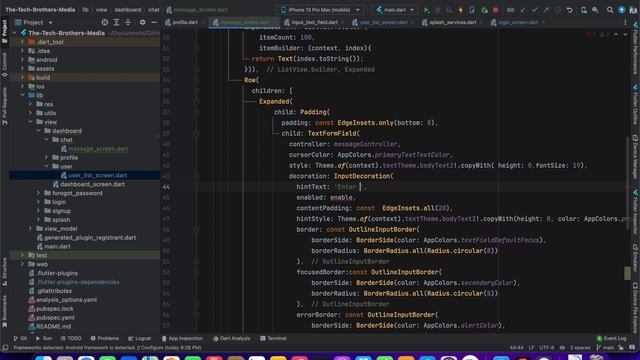Select main.dart in the project tree
This screenshot has height=360, width=640.
tap(57, 246)
